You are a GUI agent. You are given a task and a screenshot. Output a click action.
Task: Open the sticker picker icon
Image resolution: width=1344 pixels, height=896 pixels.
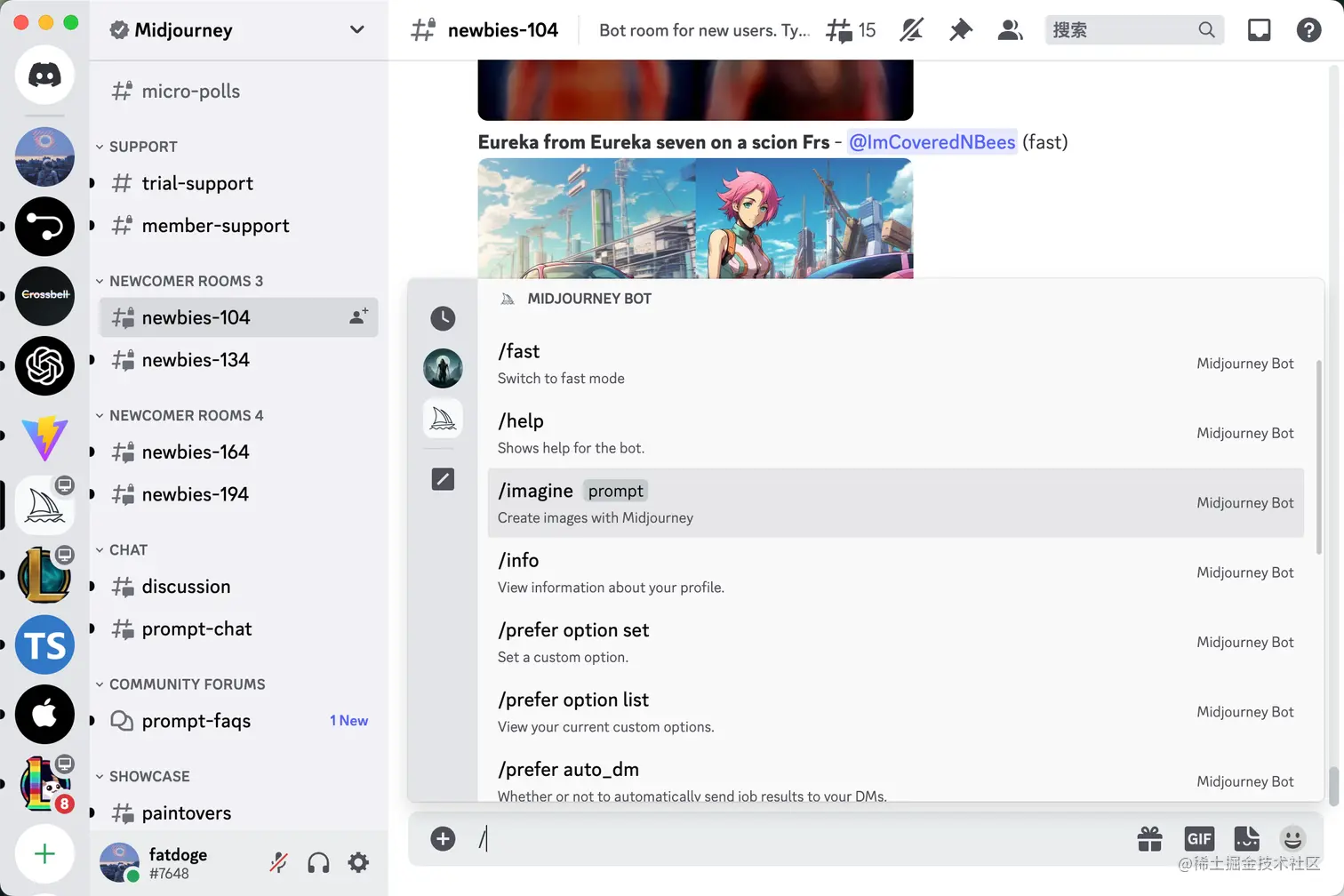(1246, 838)
